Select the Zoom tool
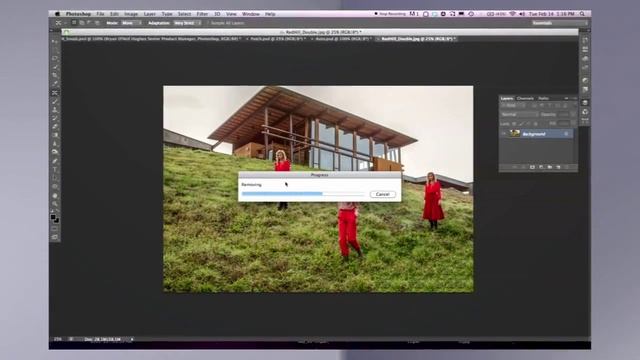This screenshot has width=640, height=360. (x=55, y=204)
